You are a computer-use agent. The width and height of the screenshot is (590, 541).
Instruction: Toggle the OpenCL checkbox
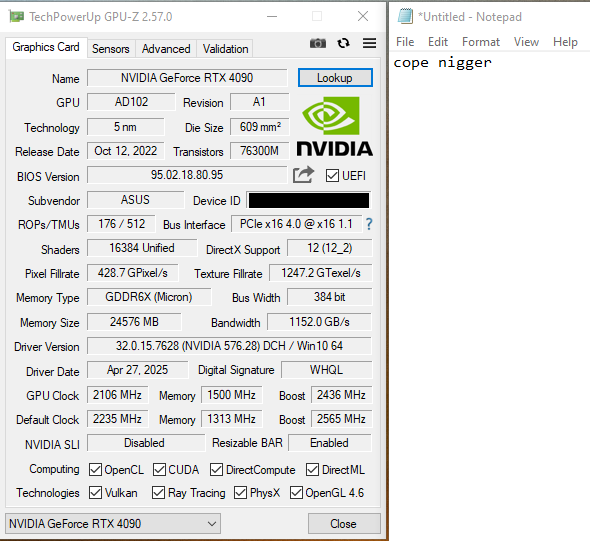[95, 470]
